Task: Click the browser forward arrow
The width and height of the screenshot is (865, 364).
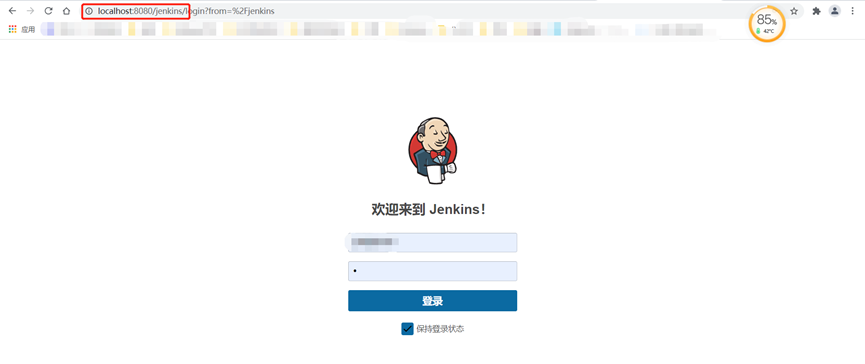Action: (x=30, y=11)
